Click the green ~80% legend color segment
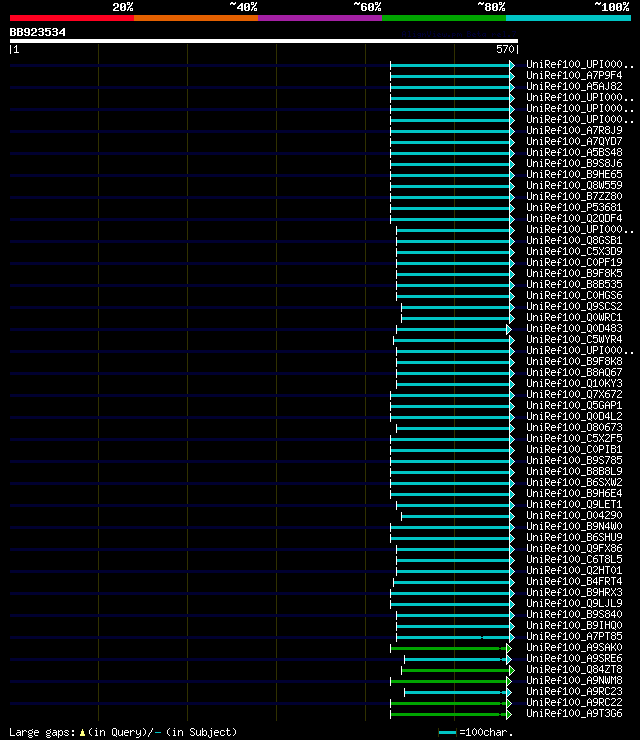 tap(444, 18)
